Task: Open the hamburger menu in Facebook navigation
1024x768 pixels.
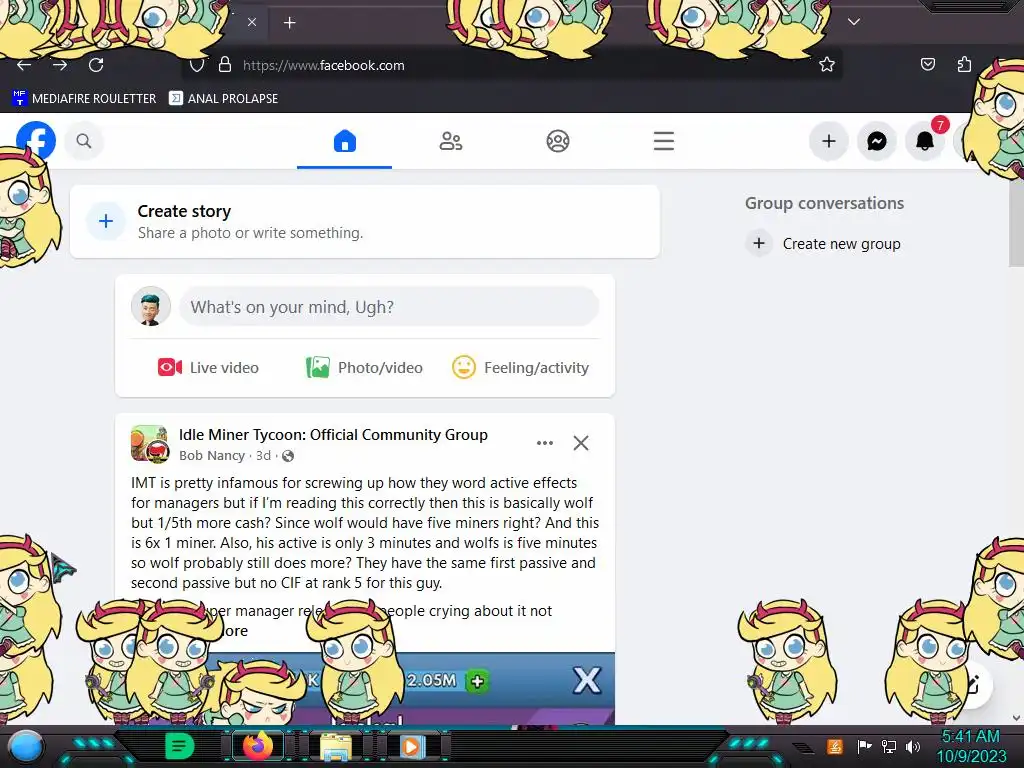Action: (664, 141)
